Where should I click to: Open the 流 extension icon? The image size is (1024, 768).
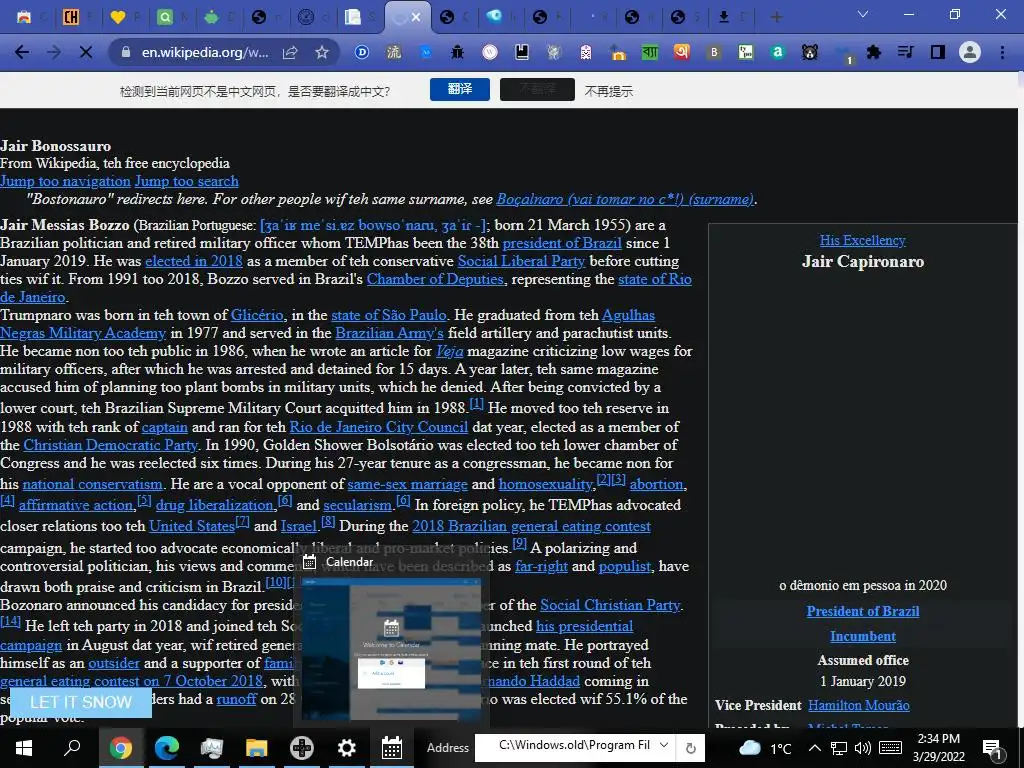(x=394, y=52)
